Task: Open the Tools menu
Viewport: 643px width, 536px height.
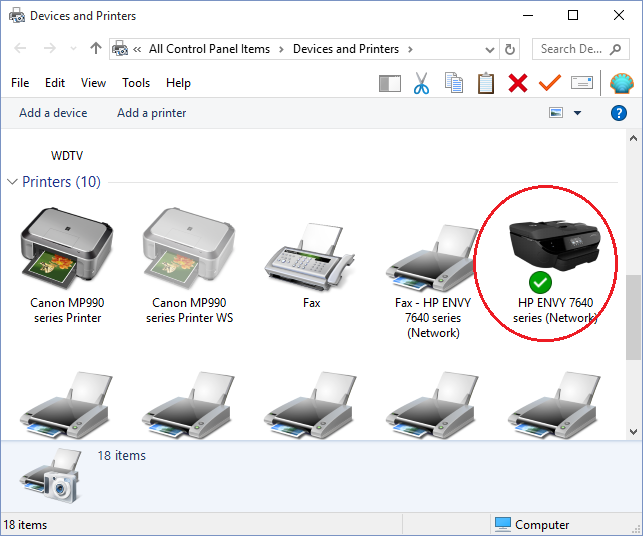Action: (x=136, y=83)
